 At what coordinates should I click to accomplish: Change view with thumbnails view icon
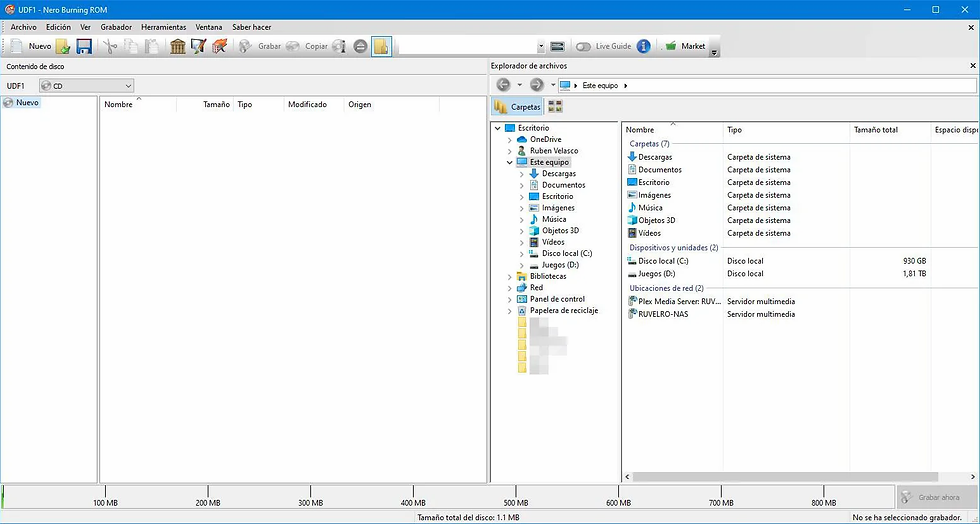[555, 107]
